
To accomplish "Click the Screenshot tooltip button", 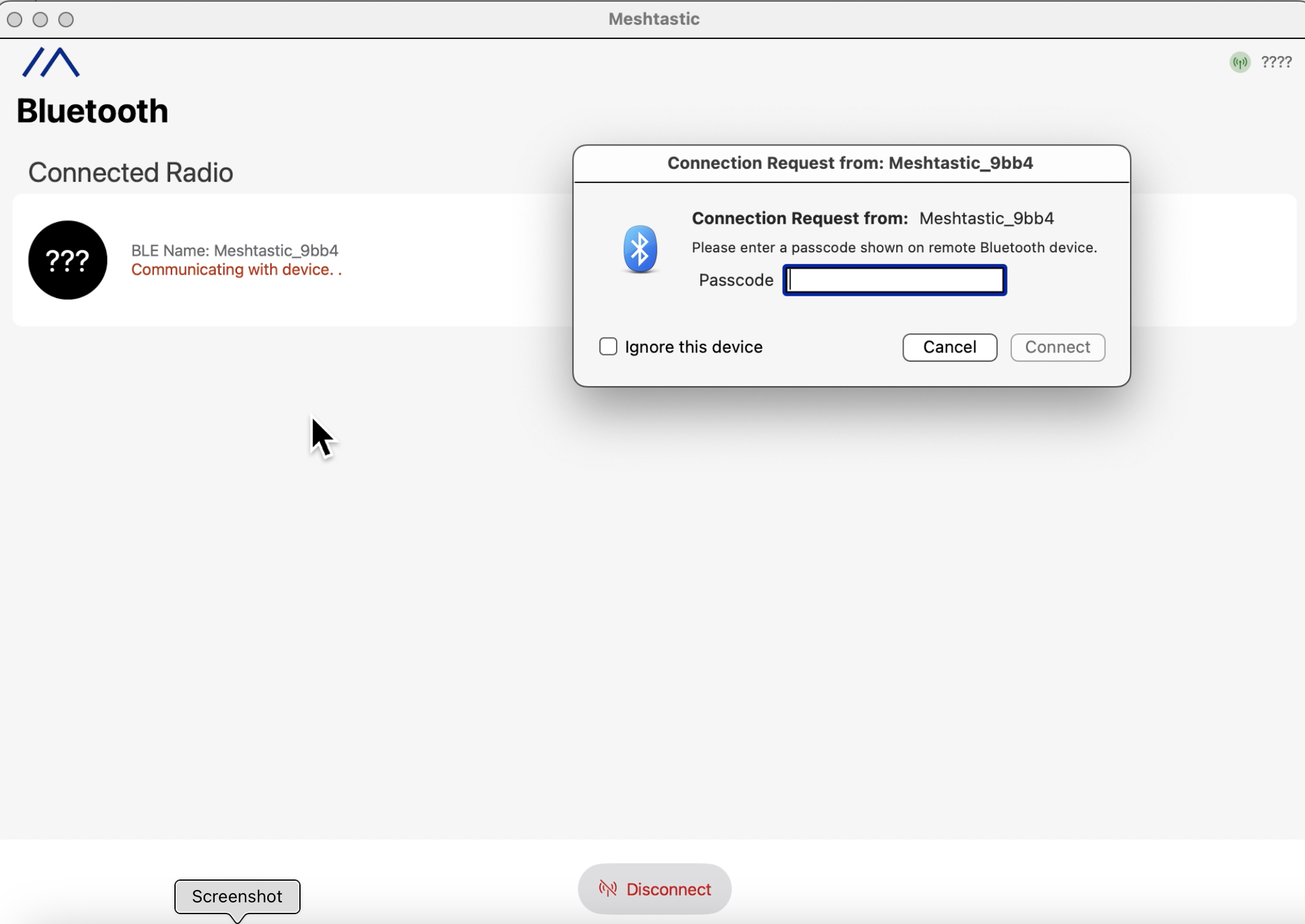I will pos(237,896).
